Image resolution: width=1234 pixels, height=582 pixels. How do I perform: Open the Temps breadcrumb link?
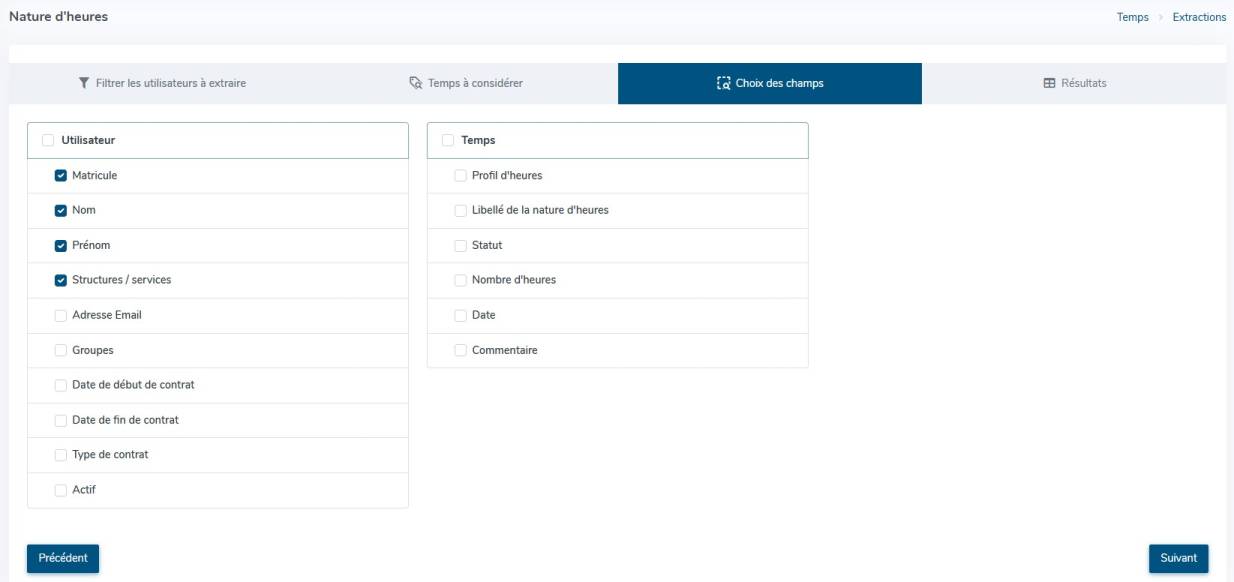(1132, 18)
